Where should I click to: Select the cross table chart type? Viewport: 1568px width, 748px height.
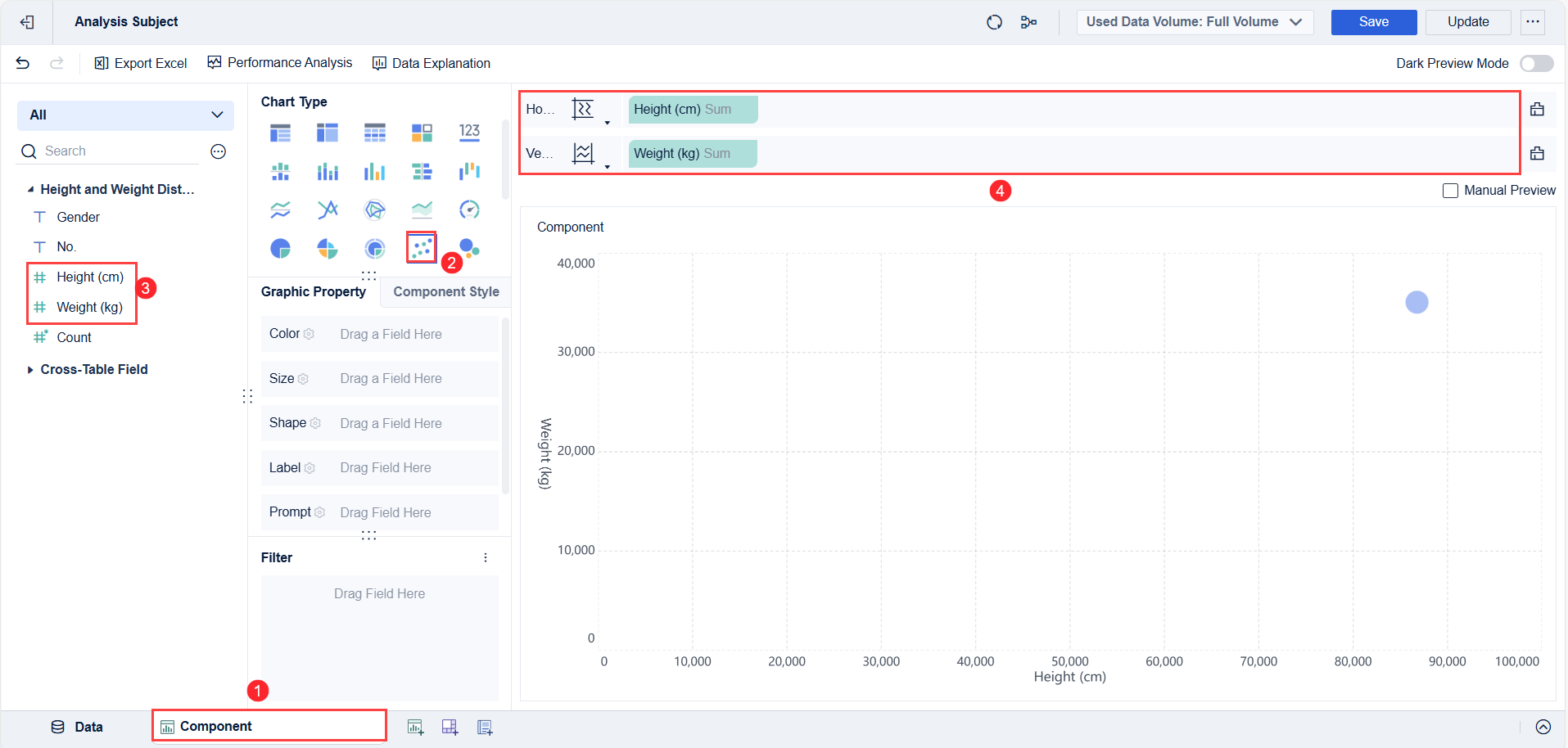[328, 133]
